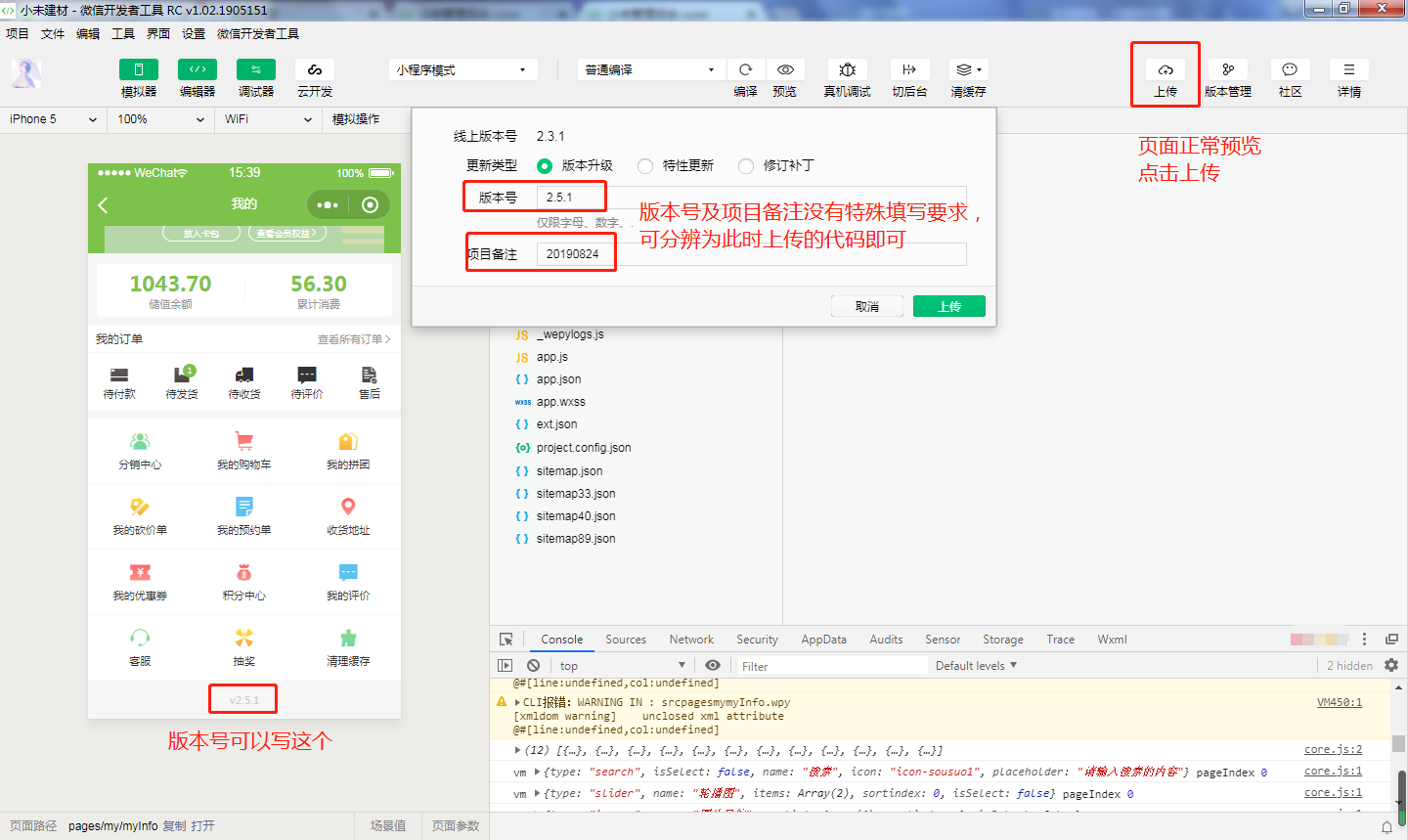Toggle the console sidebar panel icon

pos(506,666)
